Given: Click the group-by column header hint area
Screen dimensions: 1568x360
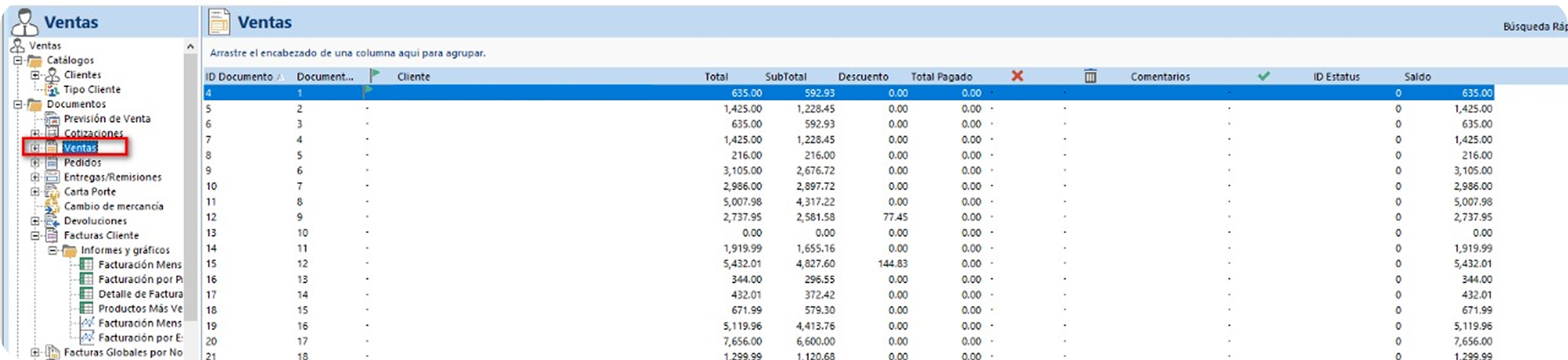Looking at the screenshot, I should (x=348, y=53).
